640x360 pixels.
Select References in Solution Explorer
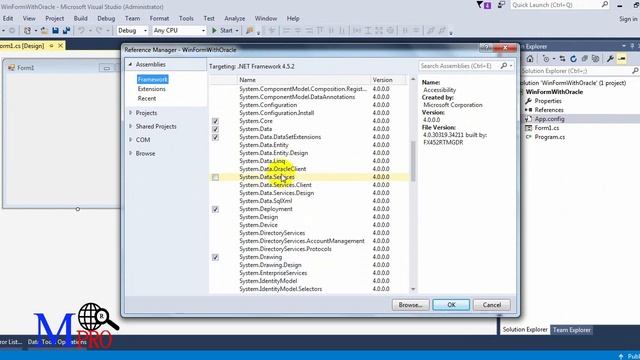(x=549, y=110)
